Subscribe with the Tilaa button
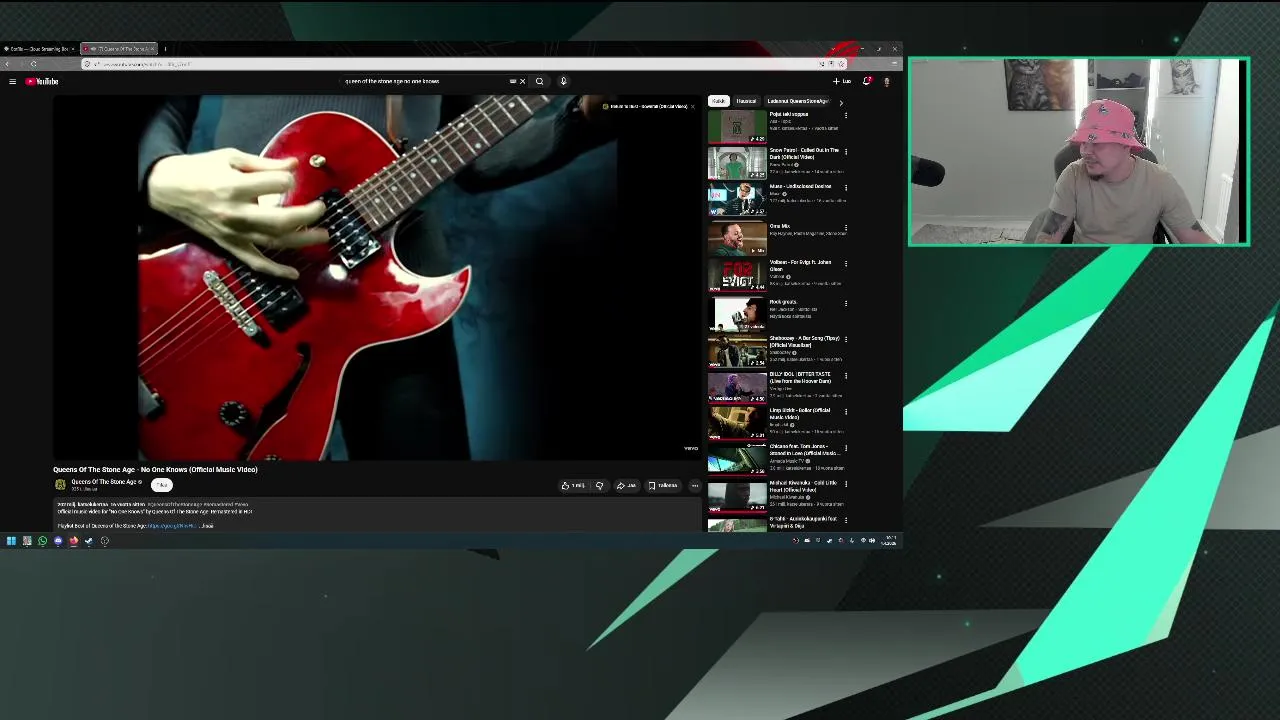The height and width of the screenshot is (720, 1280). (162, 485)
